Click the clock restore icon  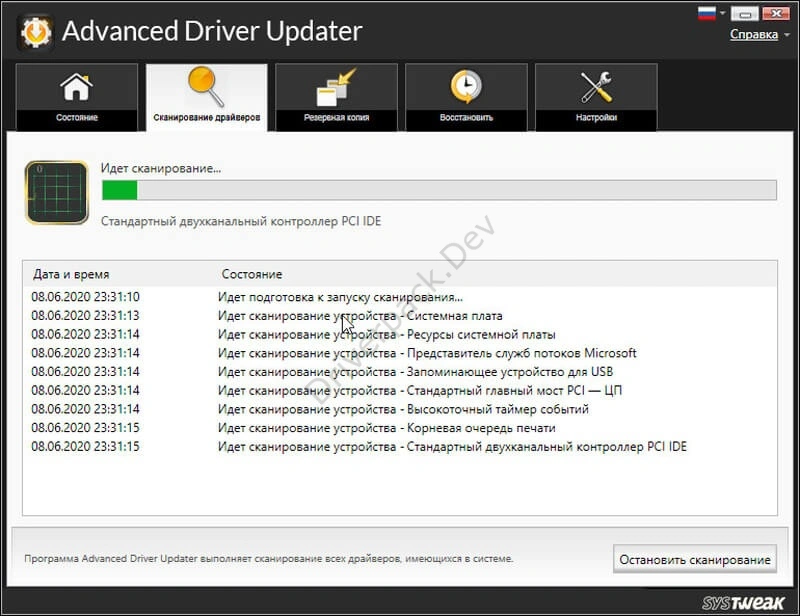(x=466, y=86)
